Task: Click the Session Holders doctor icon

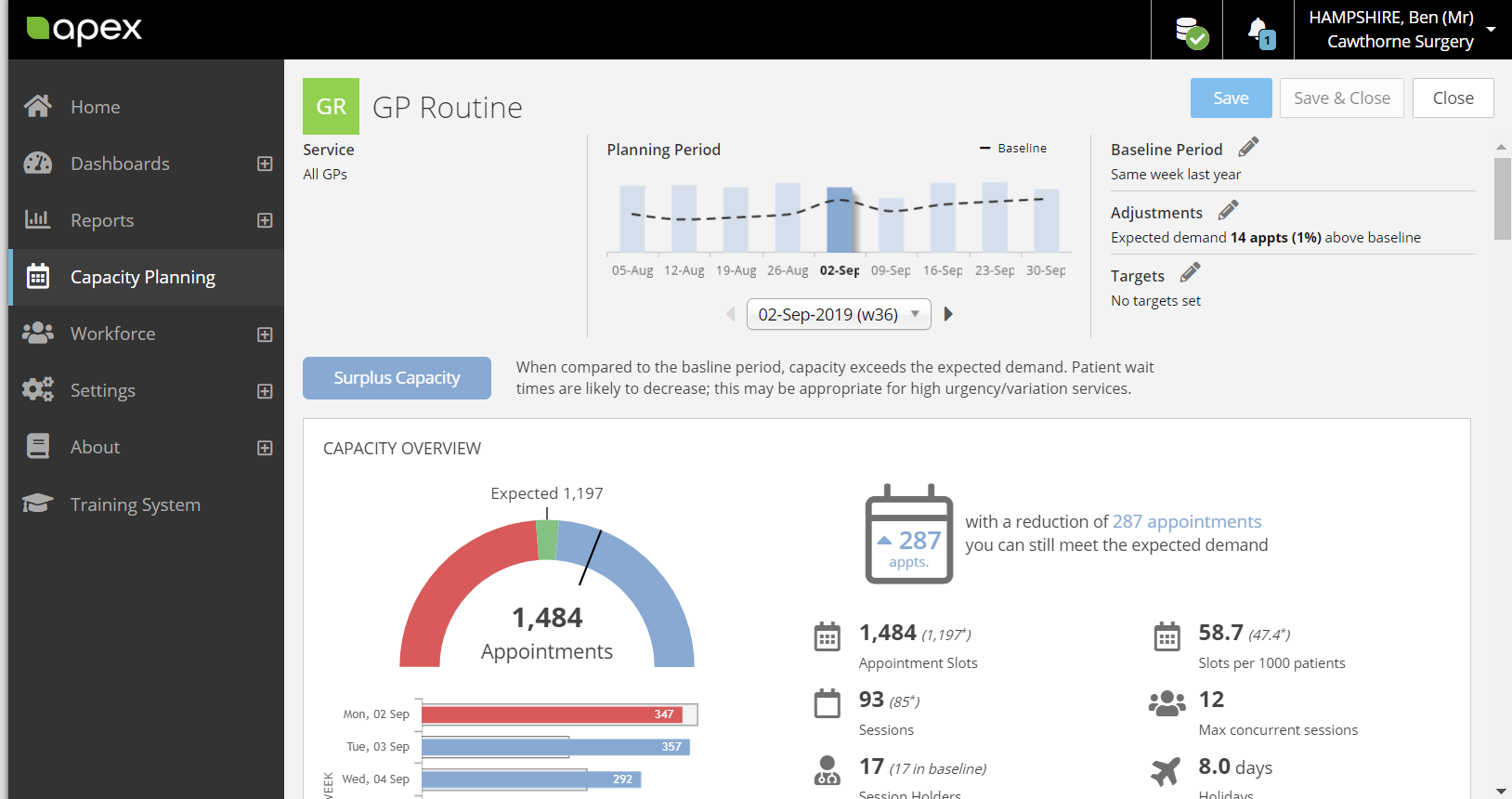Action: (827, 770)
